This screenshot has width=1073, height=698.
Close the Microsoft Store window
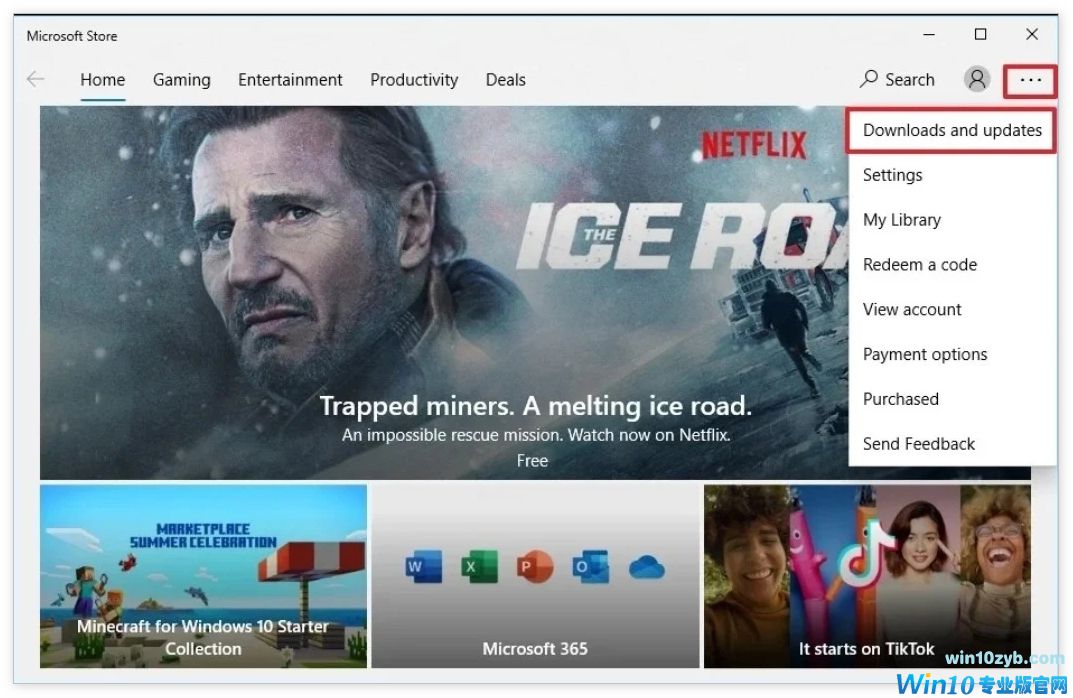(x=1032, y=34)
